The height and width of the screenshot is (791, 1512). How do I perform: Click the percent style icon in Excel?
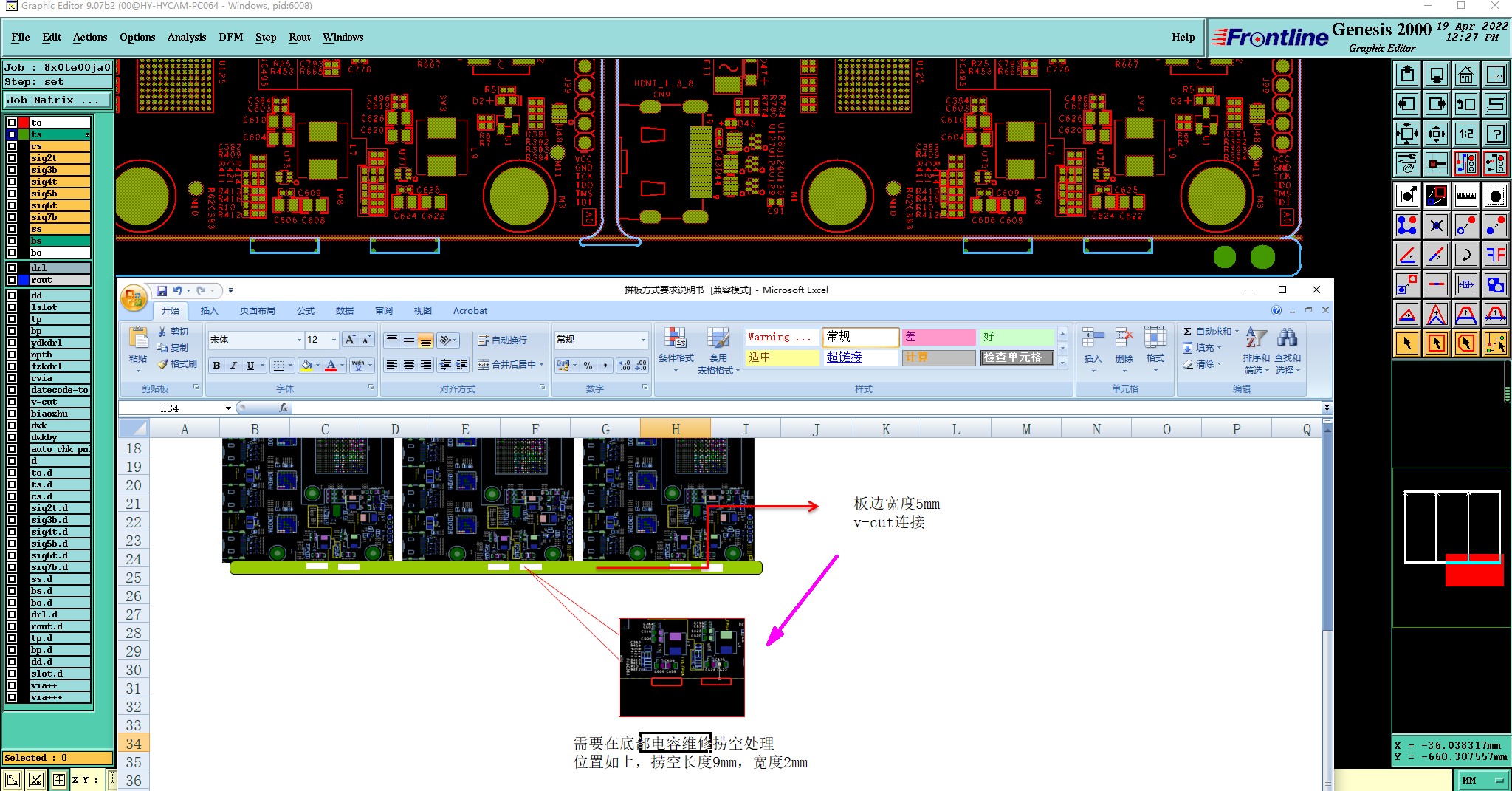point(588,365)
